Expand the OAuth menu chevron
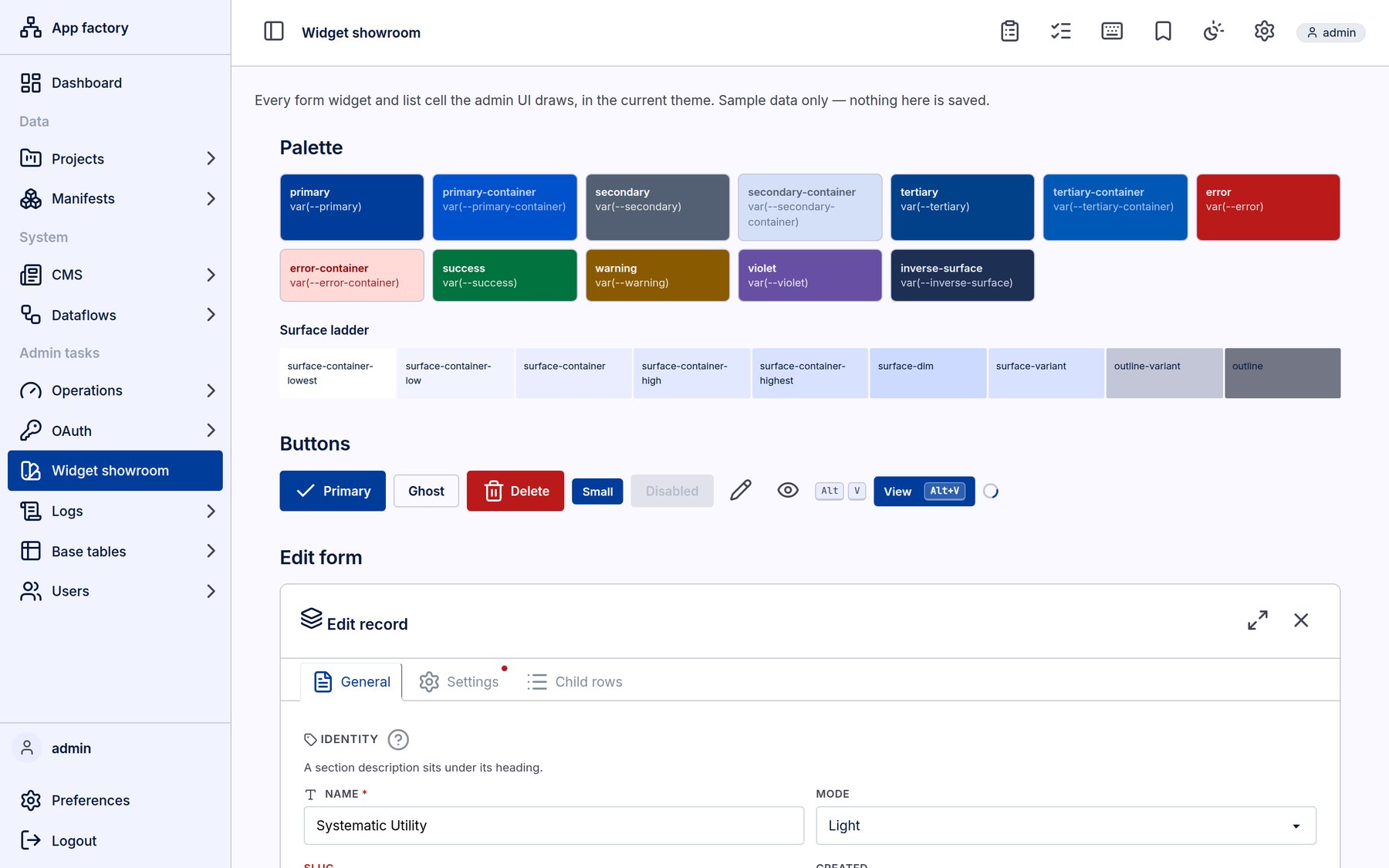1389x868 pixels. tap(211, 431)
